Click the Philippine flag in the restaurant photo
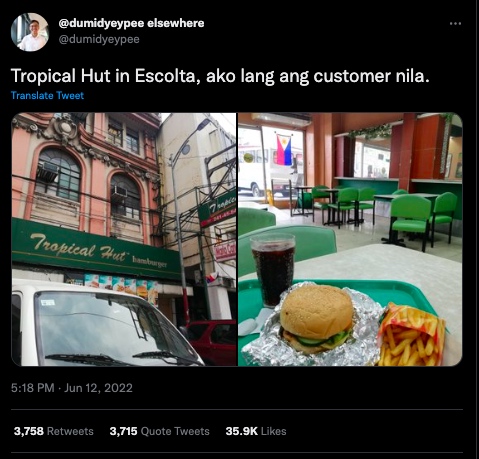 (x=284, y=150)
